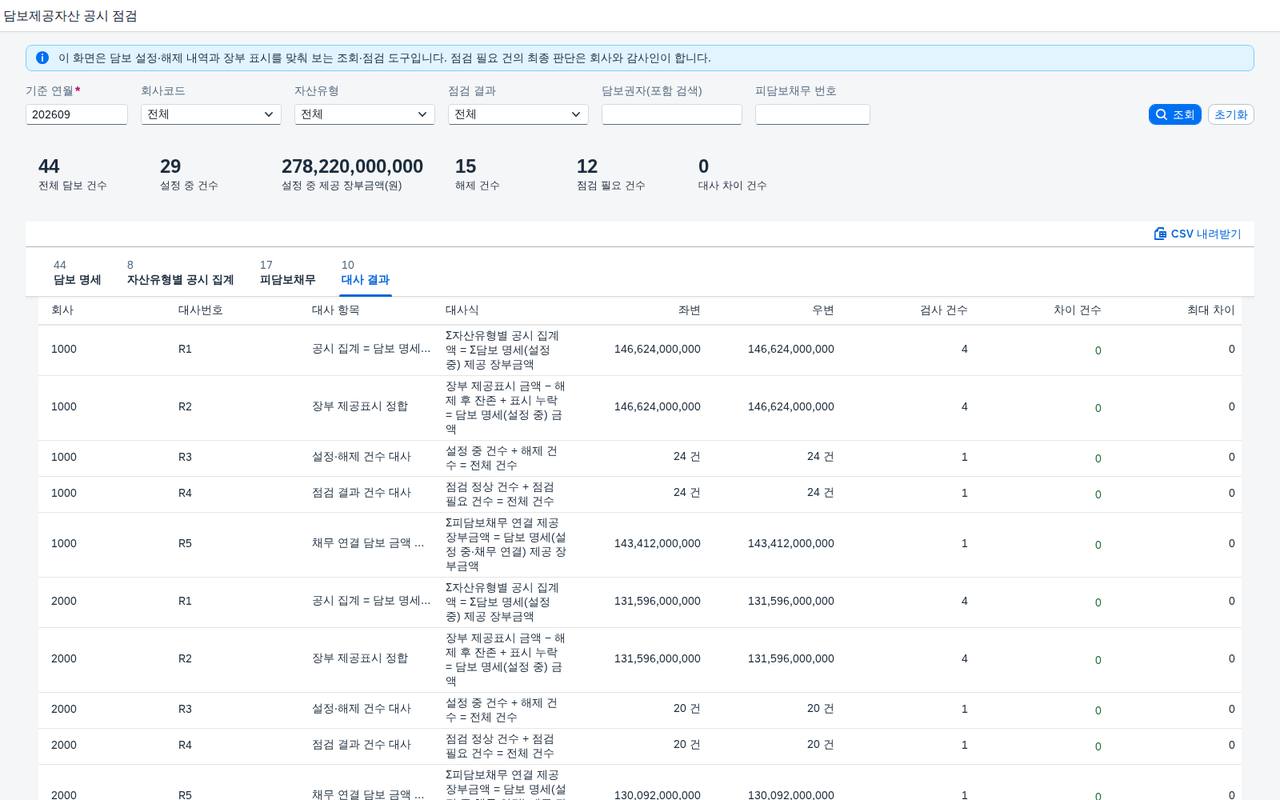Open the 회사코드 dropdown

pyautogui.click(x=211, y=115)
